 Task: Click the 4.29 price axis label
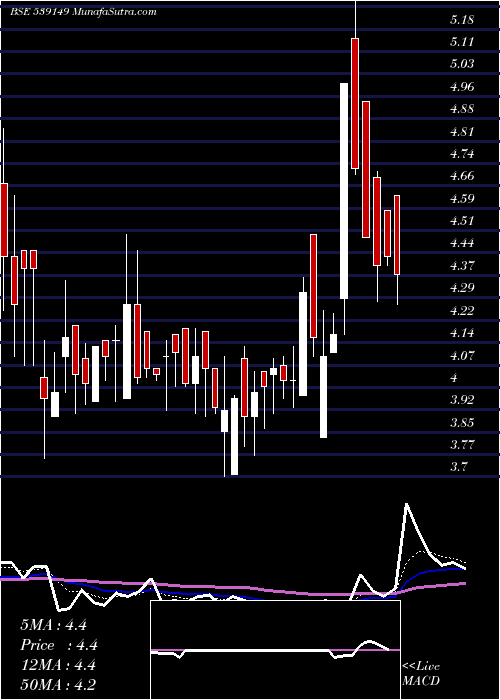462,288
